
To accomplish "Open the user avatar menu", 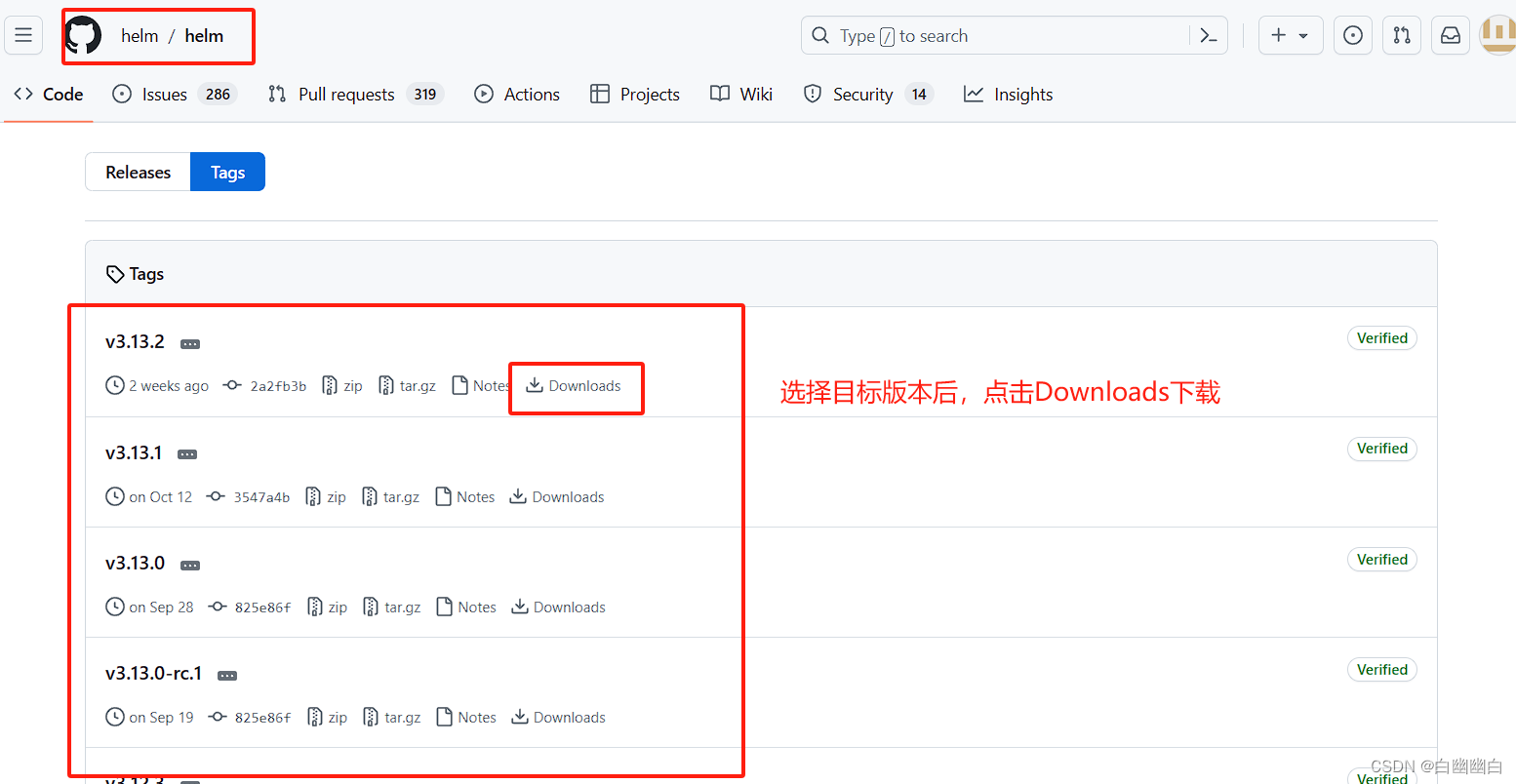I will coord(1498,35).
